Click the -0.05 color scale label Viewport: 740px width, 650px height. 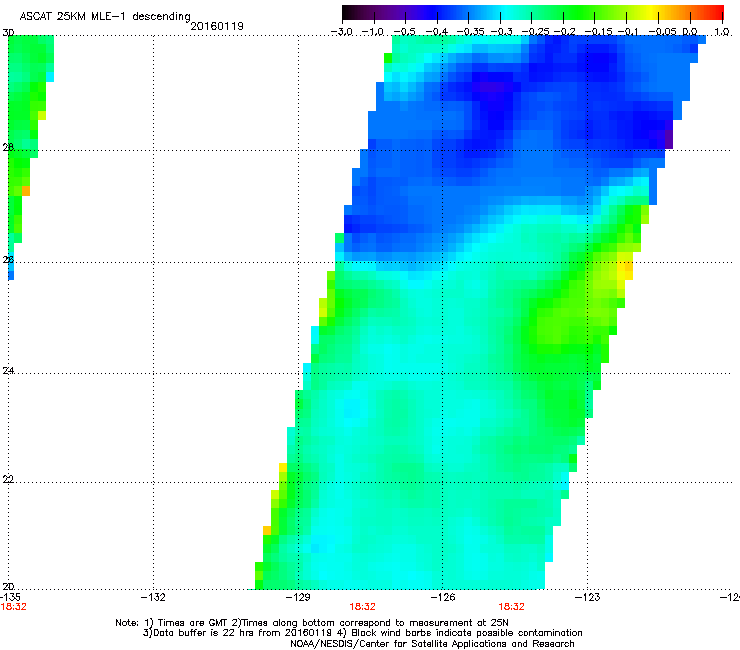(662, 32)
